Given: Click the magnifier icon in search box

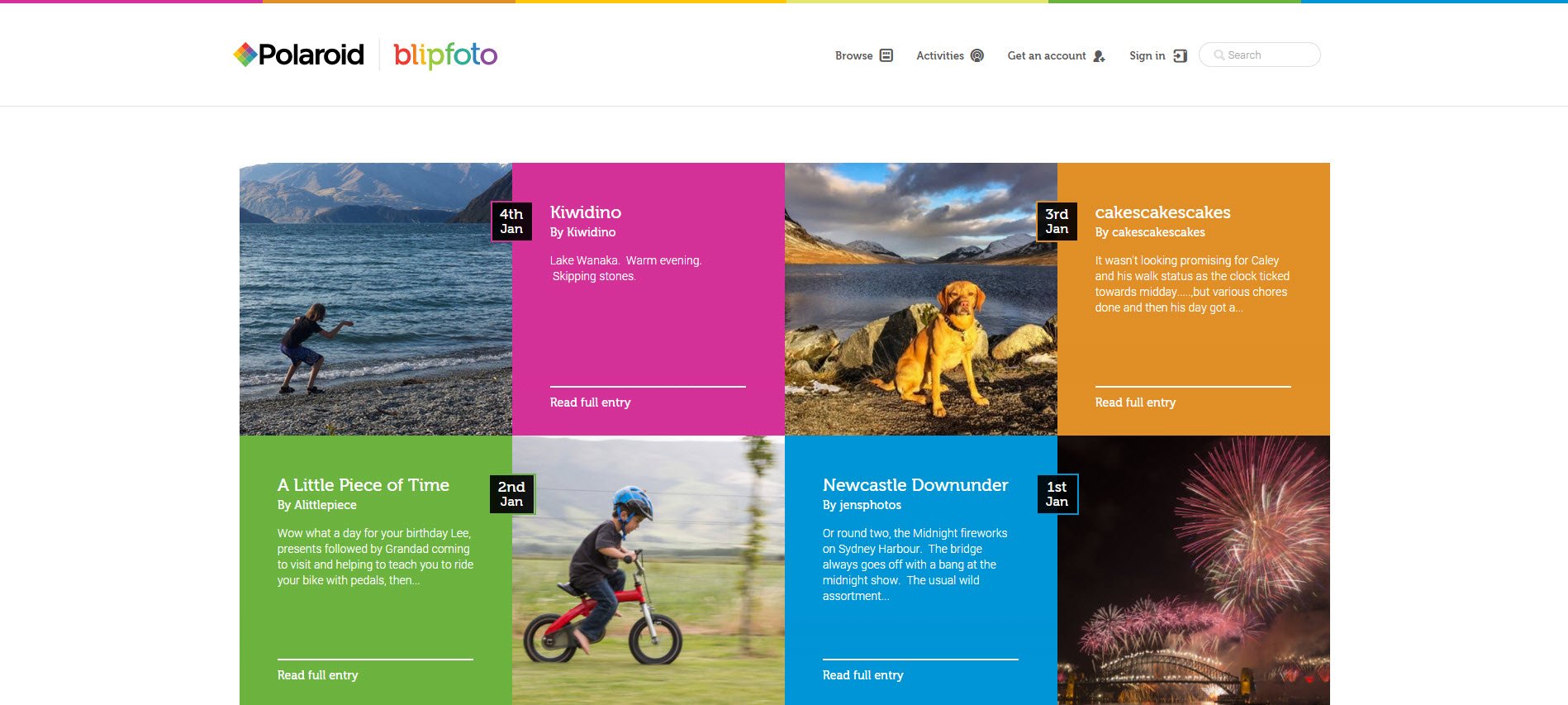Looking at the screenshot, I should (1219, 55).
